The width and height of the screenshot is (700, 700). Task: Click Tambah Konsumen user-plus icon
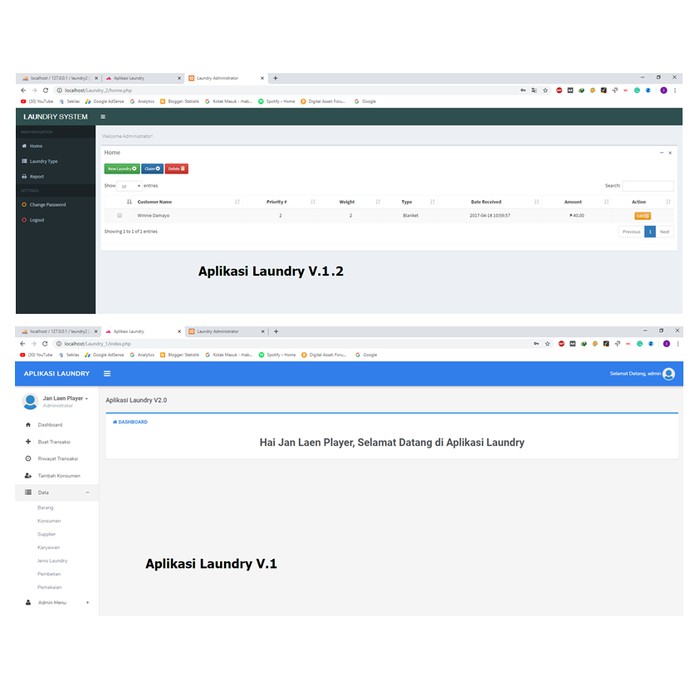coord(28,475)
